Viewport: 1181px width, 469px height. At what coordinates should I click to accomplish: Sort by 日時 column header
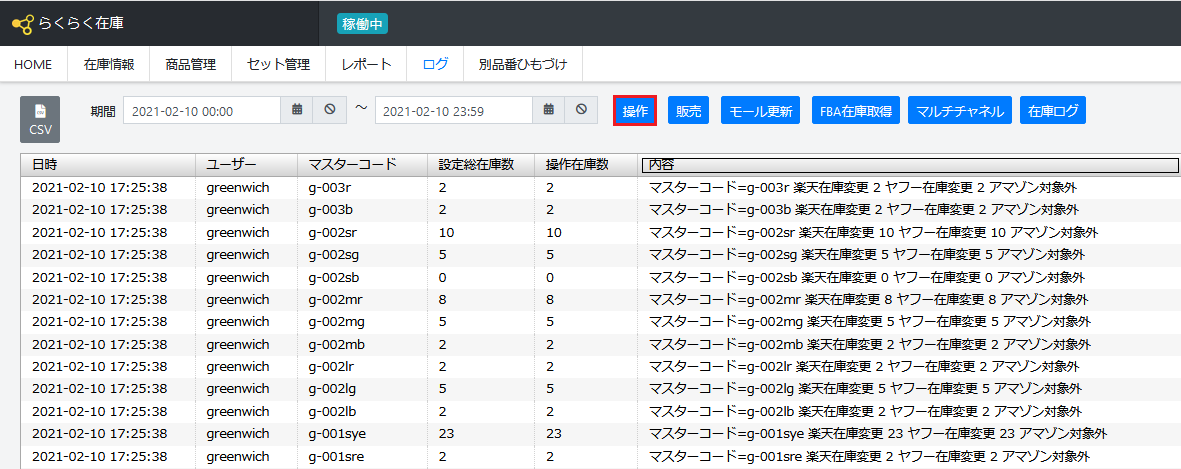(x=108, y=165)
